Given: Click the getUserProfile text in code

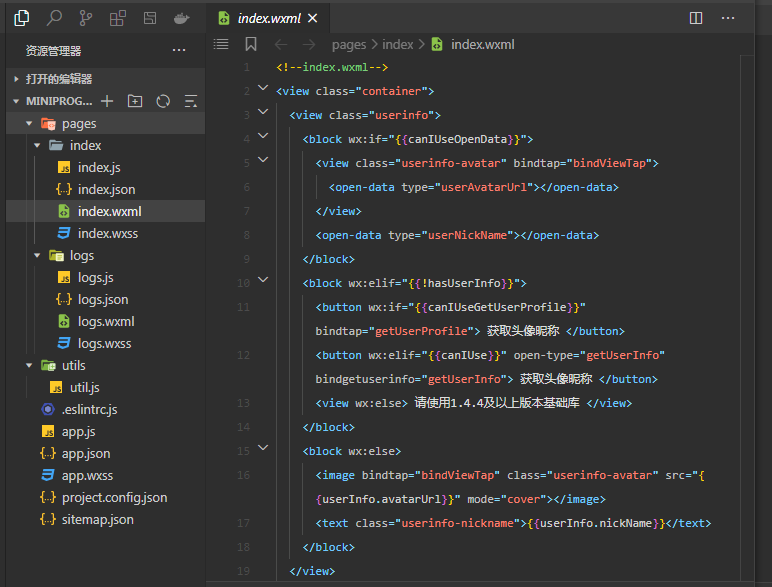Looking at the screenshot, I should pos(421,331).
